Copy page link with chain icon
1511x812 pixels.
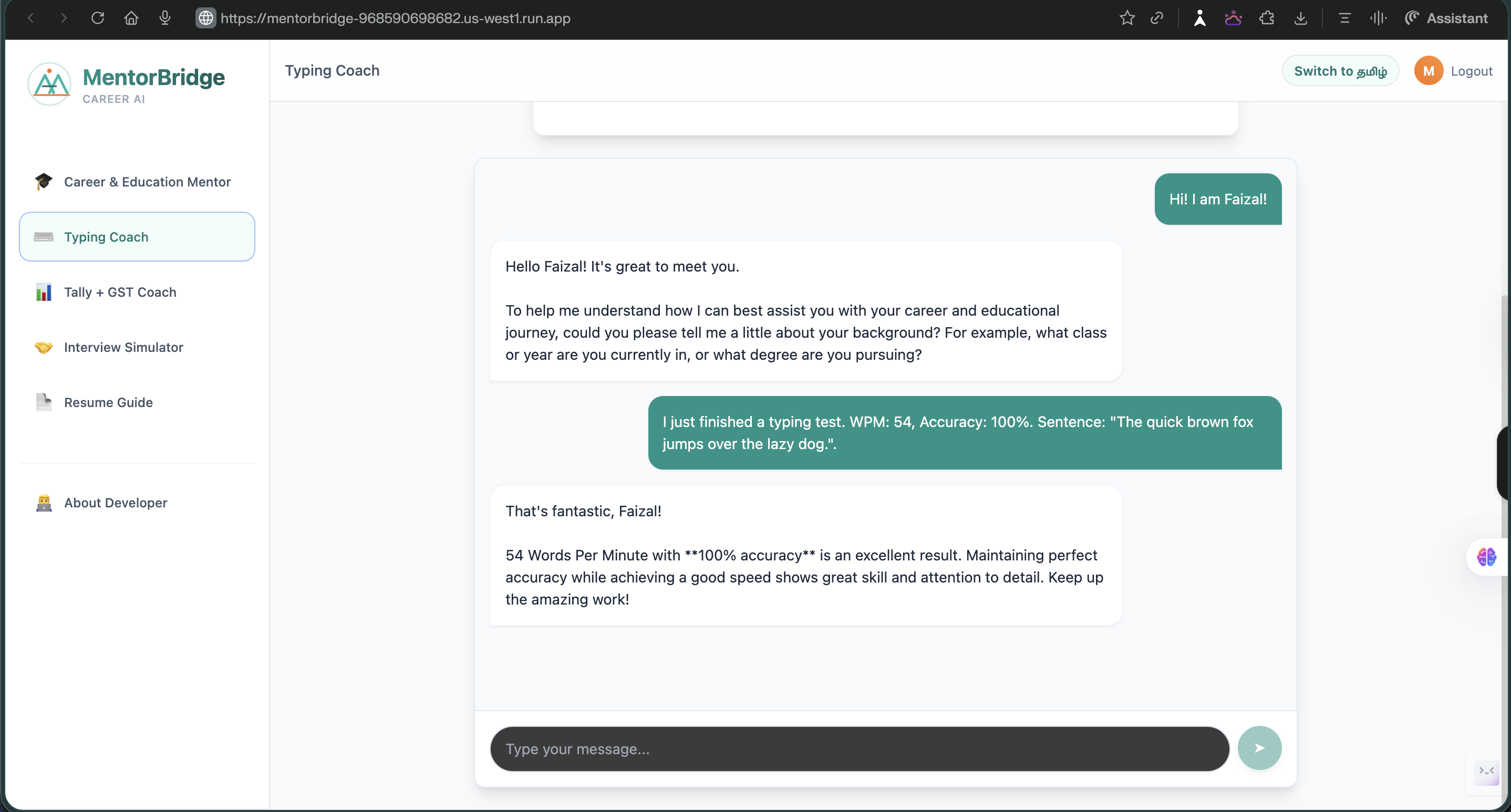tap(1156, 18)
